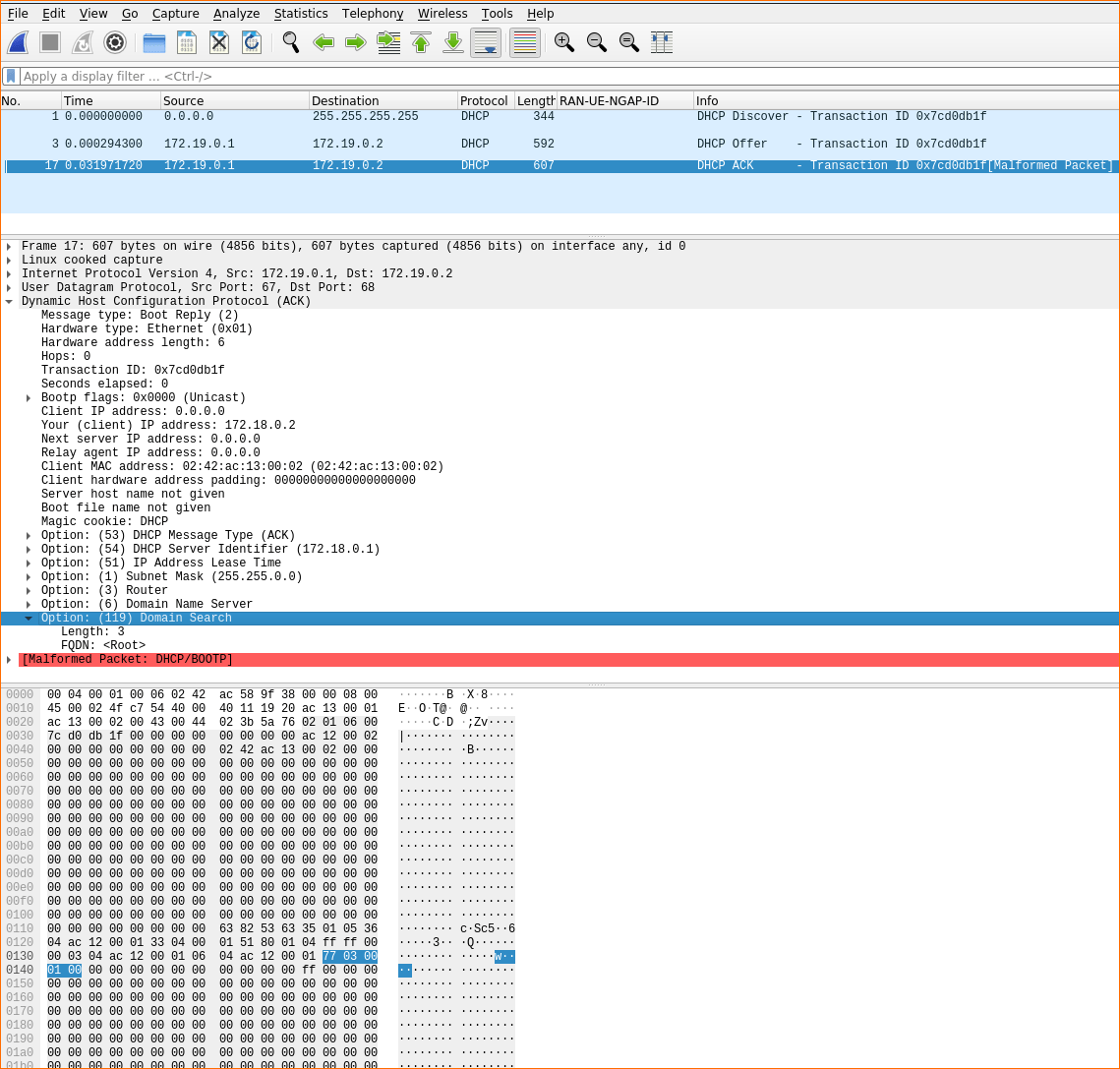Open capture options gear icon
The image size is (1120, 1069).
pos(115,42)
